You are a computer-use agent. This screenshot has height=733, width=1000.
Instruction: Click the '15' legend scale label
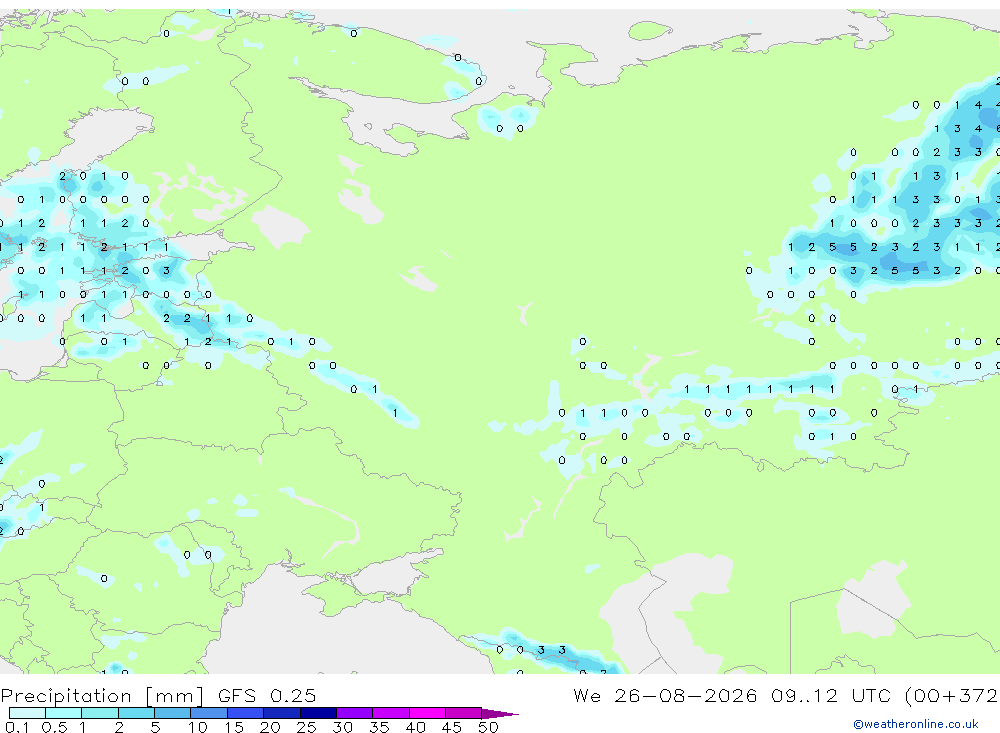click(234, 727)
